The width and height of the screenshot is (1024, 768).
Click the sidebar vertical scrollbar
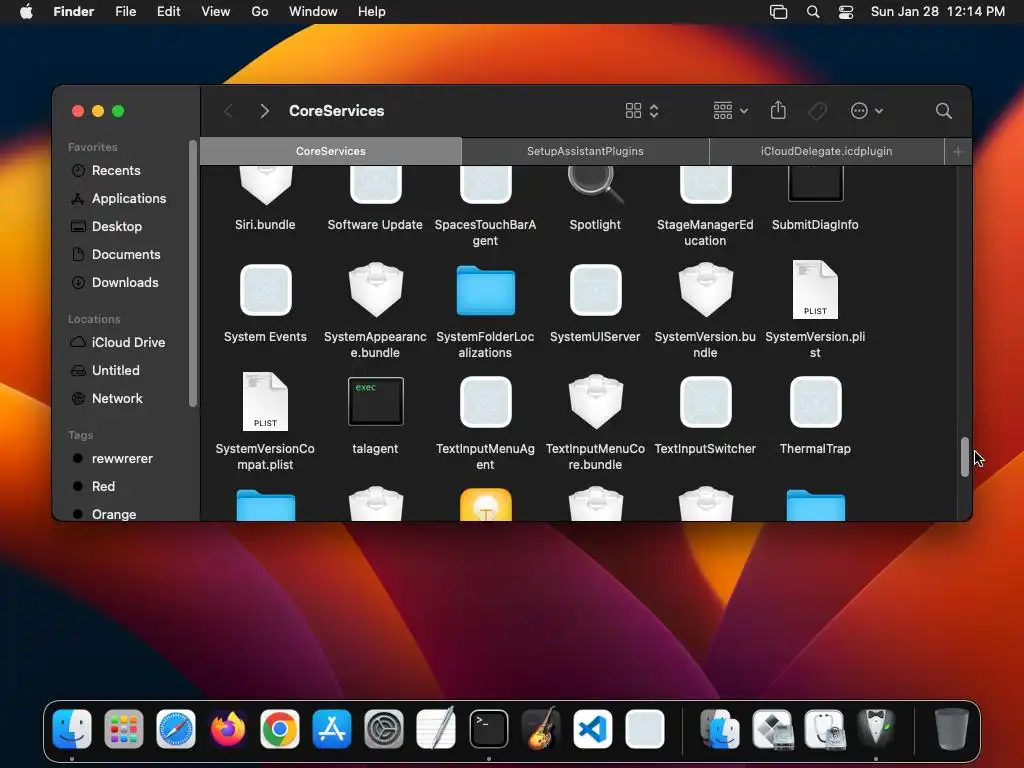click(193, 273)
